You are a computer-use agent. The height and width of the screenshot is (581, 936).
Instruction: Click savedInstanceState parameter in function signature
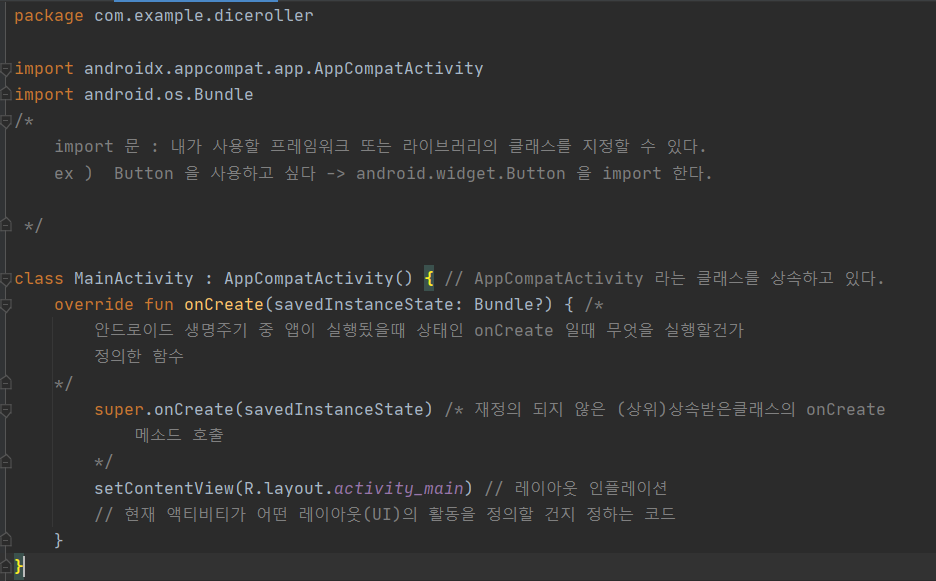(364, 305)
